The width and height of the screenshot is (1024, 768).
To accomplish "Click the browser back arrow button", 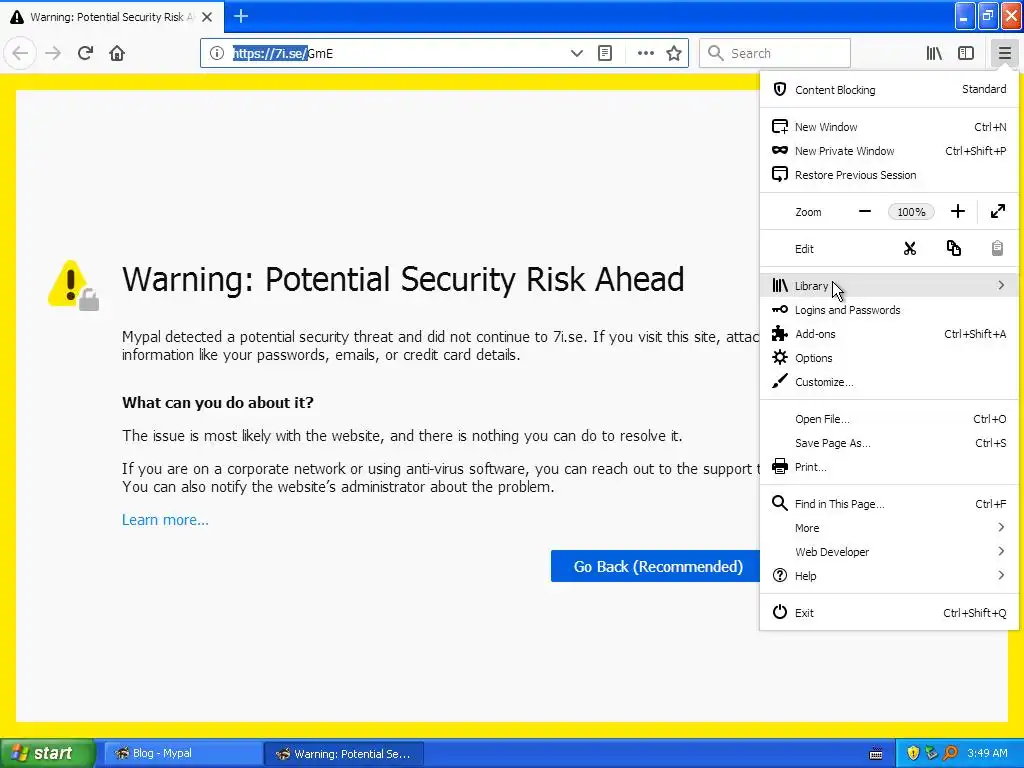I will point(20,53).
